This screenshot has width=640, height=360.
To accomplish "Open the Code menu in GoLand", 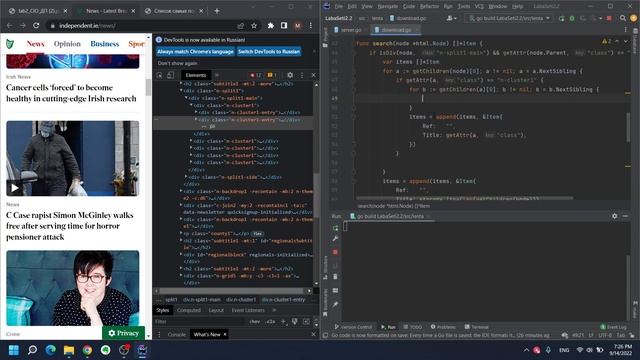I will pyautogui.click(x=409, y=6).
